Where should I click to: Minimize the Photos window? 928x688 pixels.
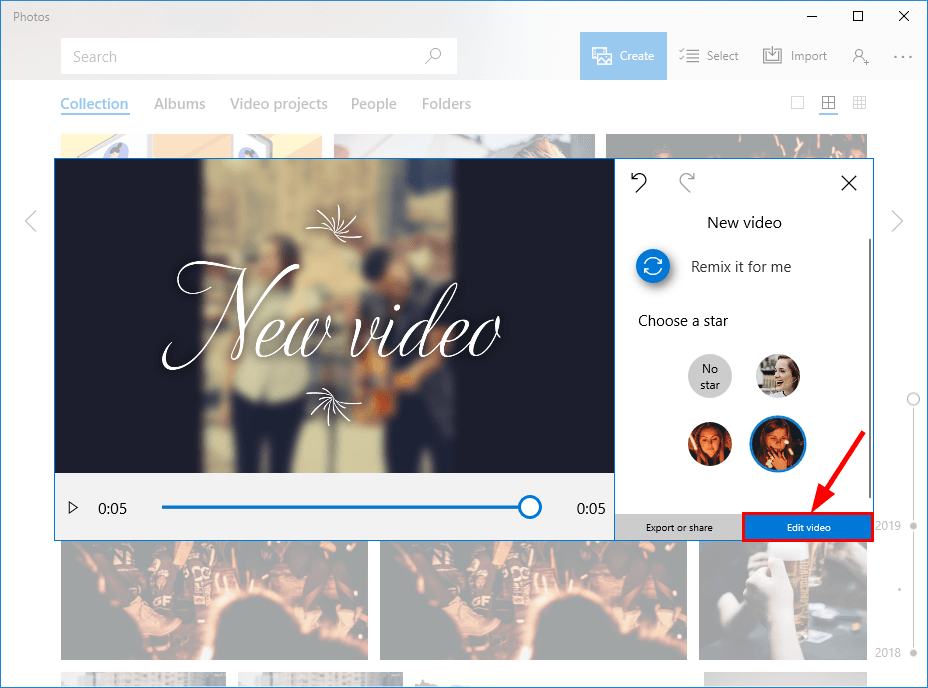pyautogui.click(x=812, y=16)
